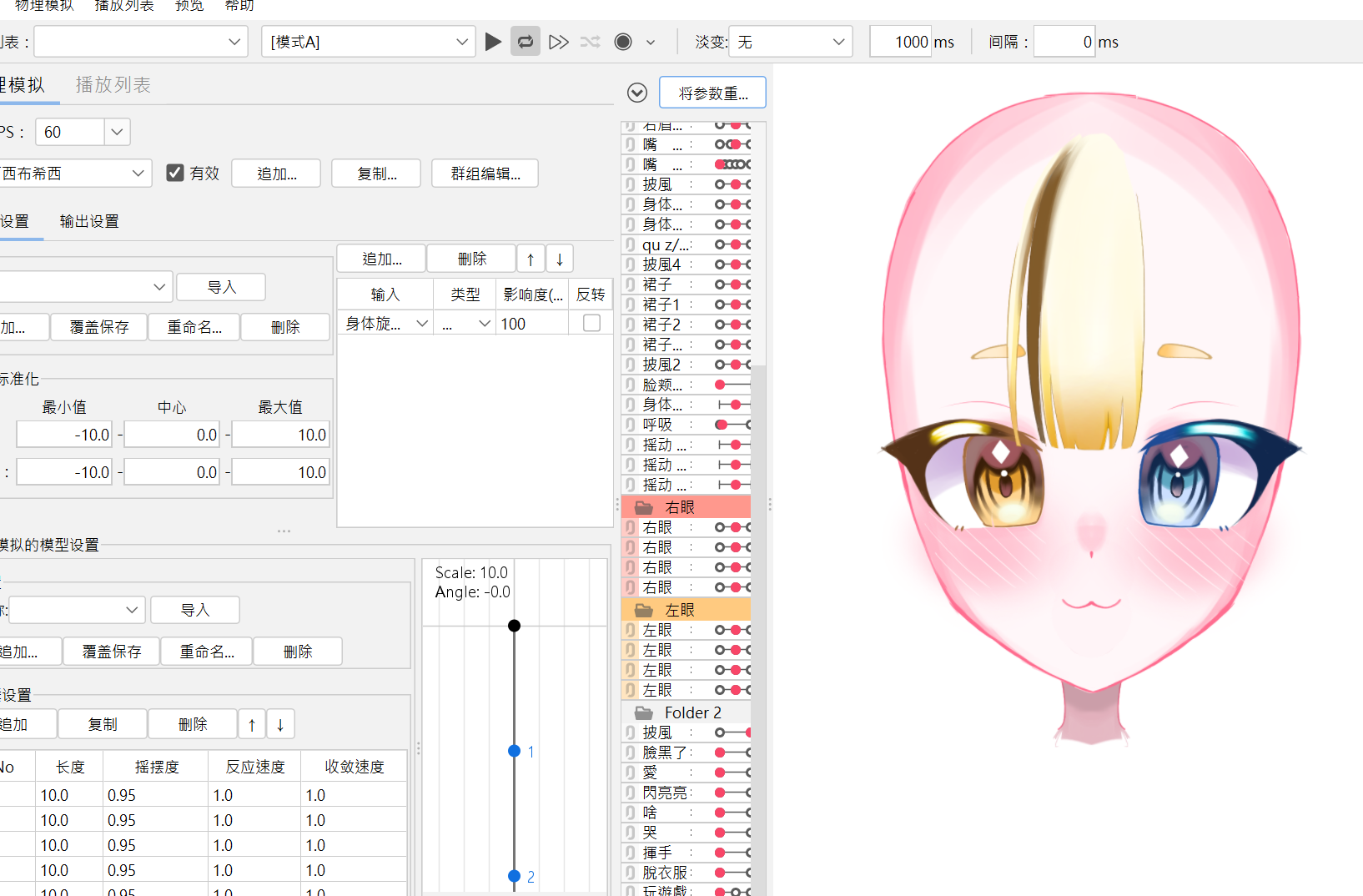This screenshot has height=896, width=1363.
Task: Click the down arrow beside the pendulum 删除 button
Action: pyautogui.click(x=280, y=725)
